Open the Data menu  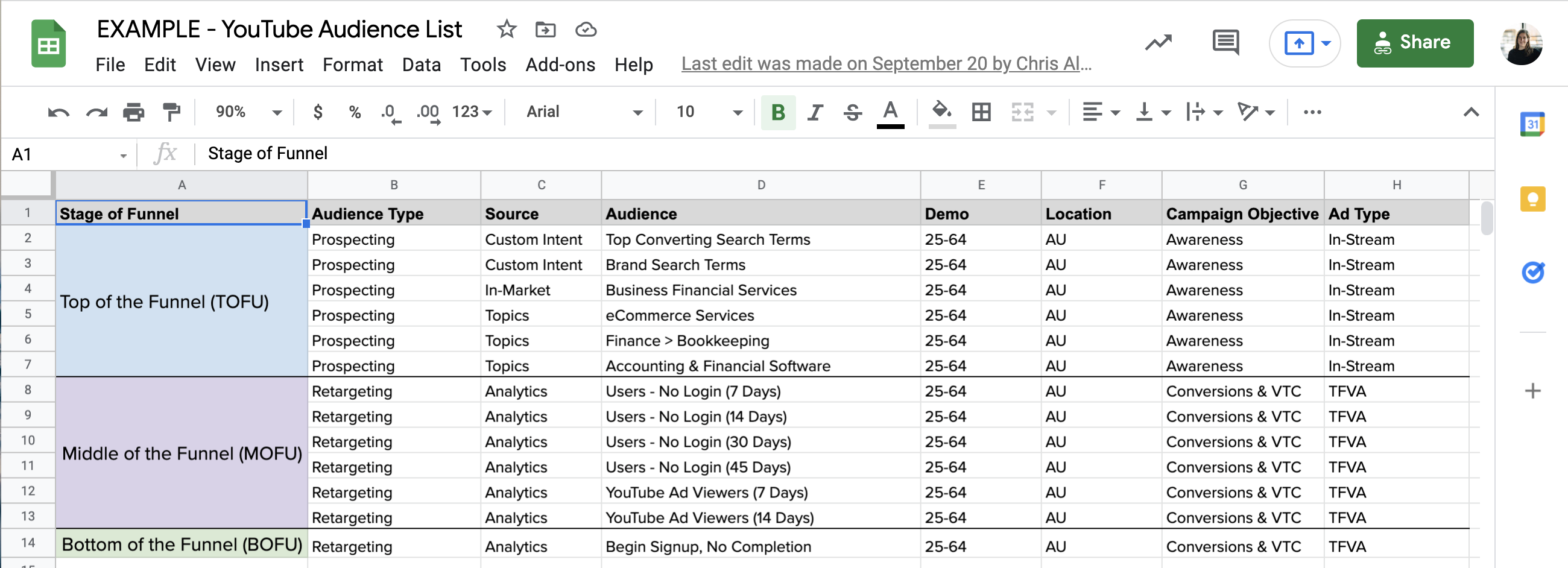point(421,65)
